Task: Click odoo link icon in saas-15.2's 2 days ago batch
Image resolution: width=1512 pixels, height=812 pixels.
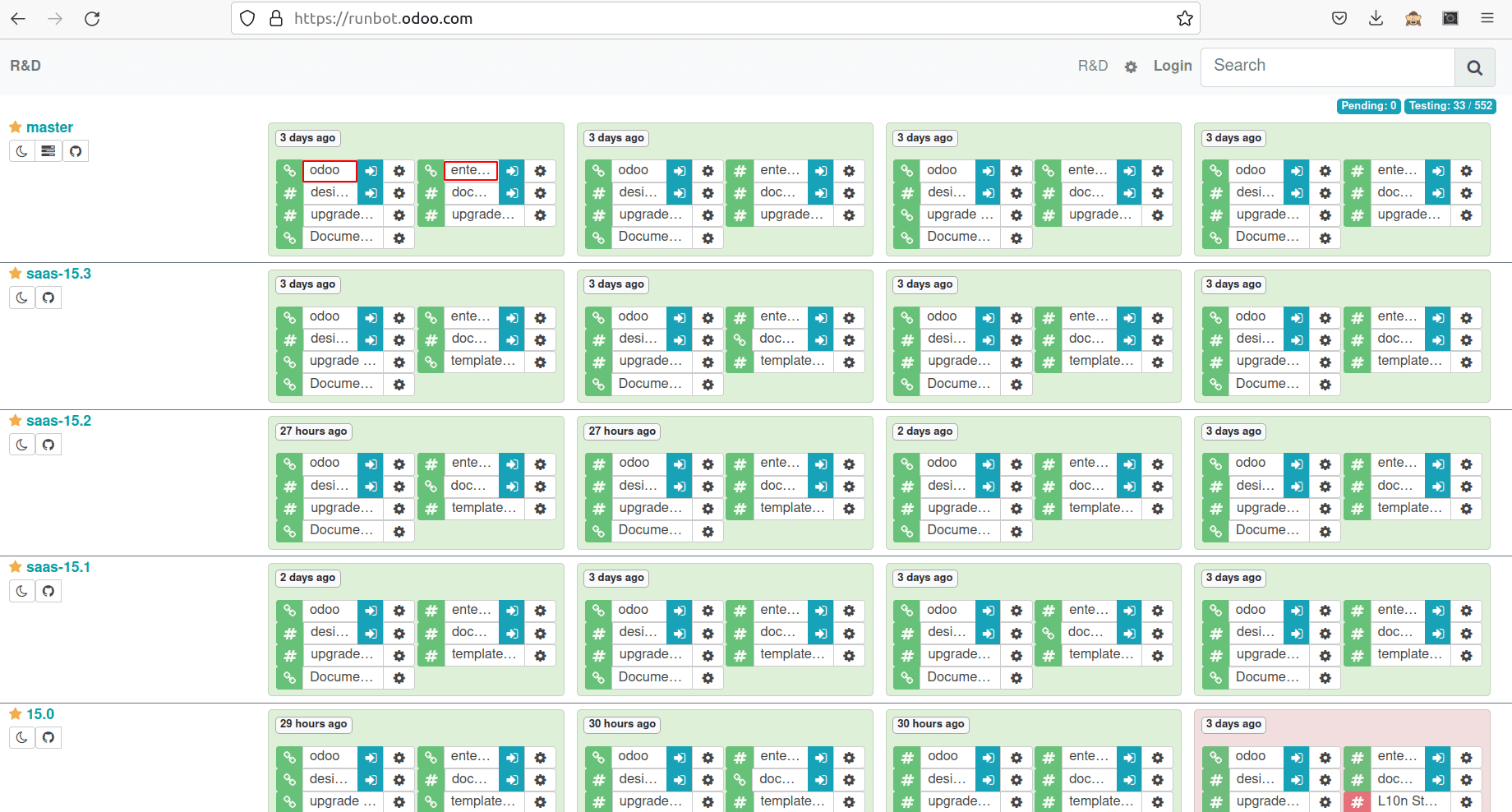Action: coord(906,464)
